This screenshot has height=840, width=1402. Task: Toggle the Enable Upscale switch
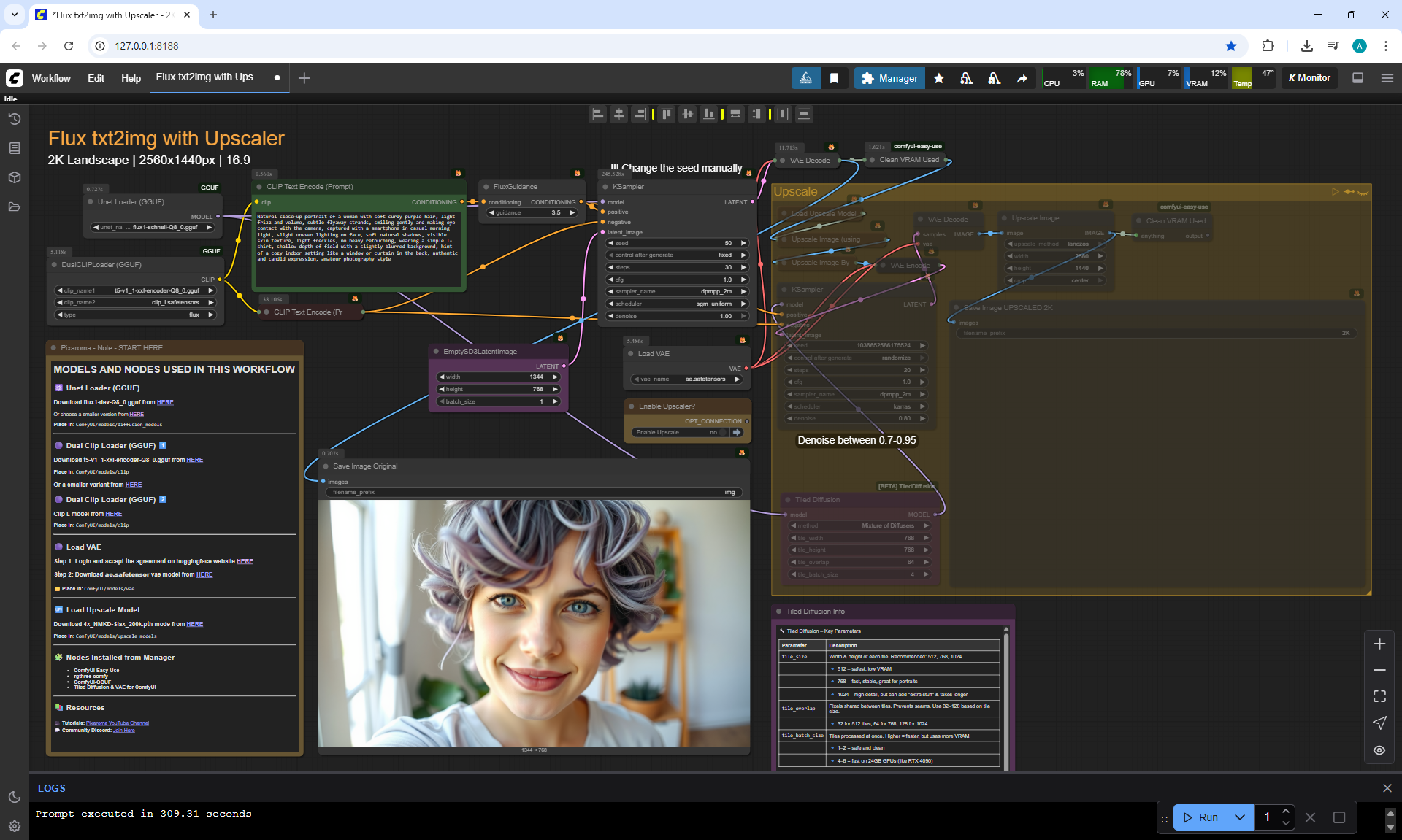tap(722, 432)
